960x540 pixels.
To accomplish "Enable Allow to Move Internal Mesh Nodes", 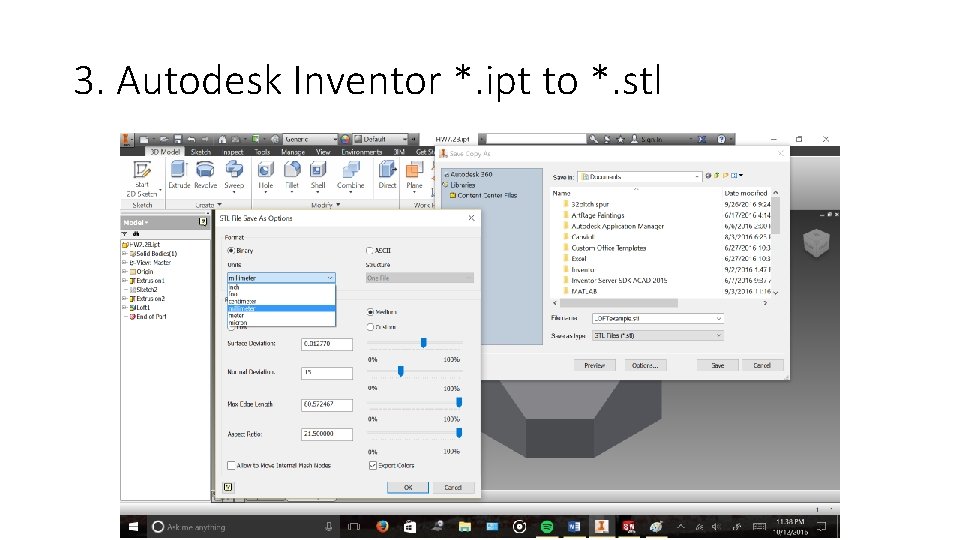I will pyautogui.click(x=231, y=466).
